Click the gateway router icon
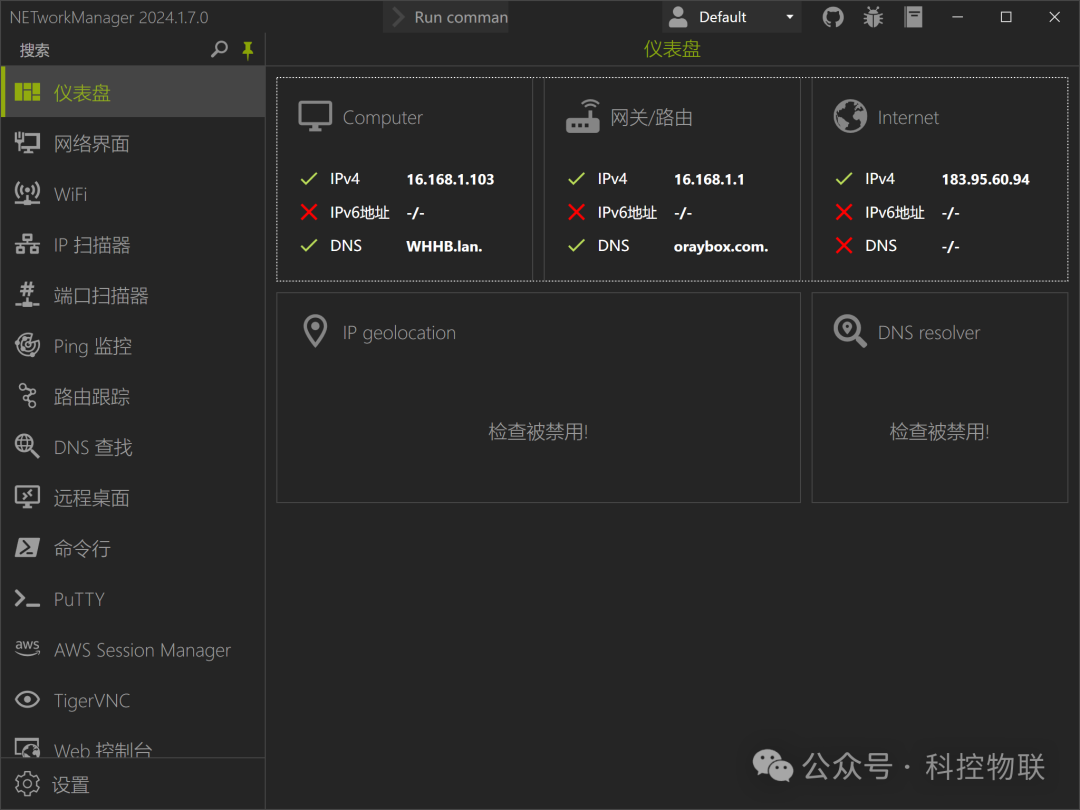 [583, 116]
